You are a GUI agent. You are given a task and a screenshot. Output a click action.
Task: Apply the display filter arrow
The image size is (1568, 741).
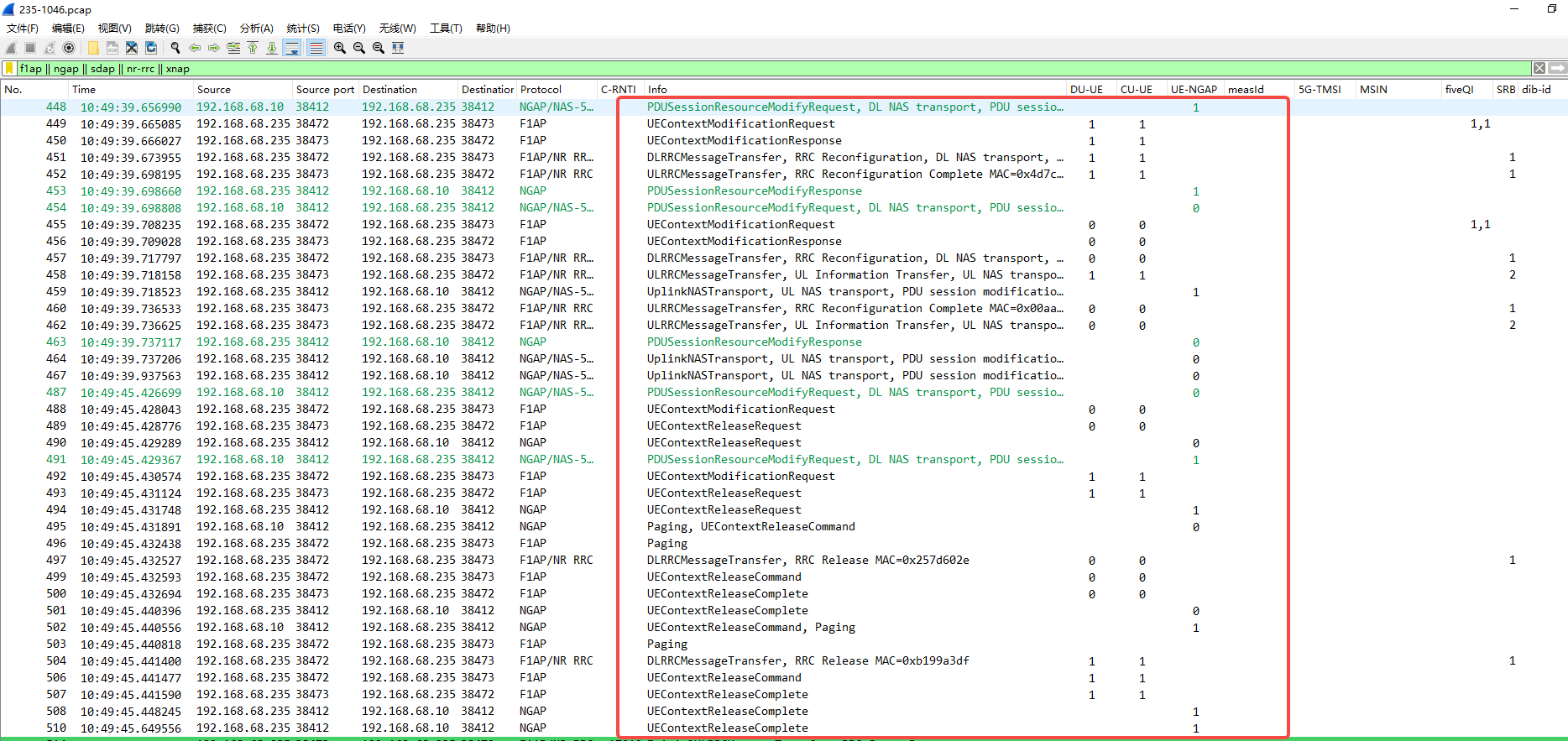coord(1557,69)
